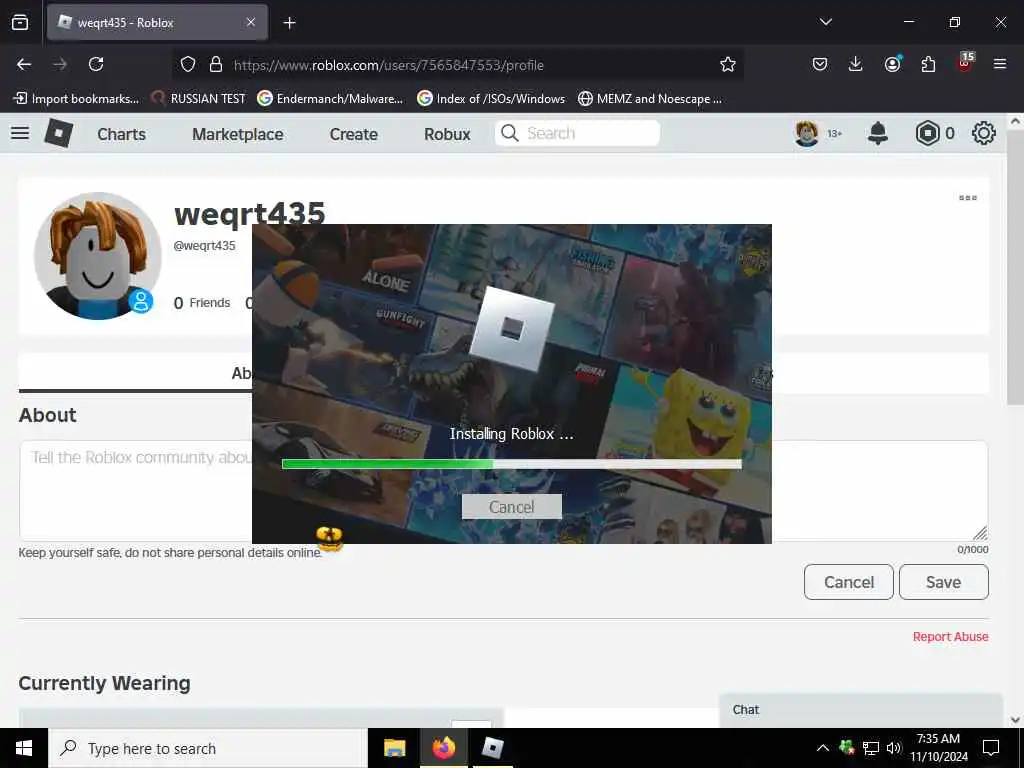Screen dimensions: 1024x768
Task: Go forward to the next page
Action: [60, 64]
